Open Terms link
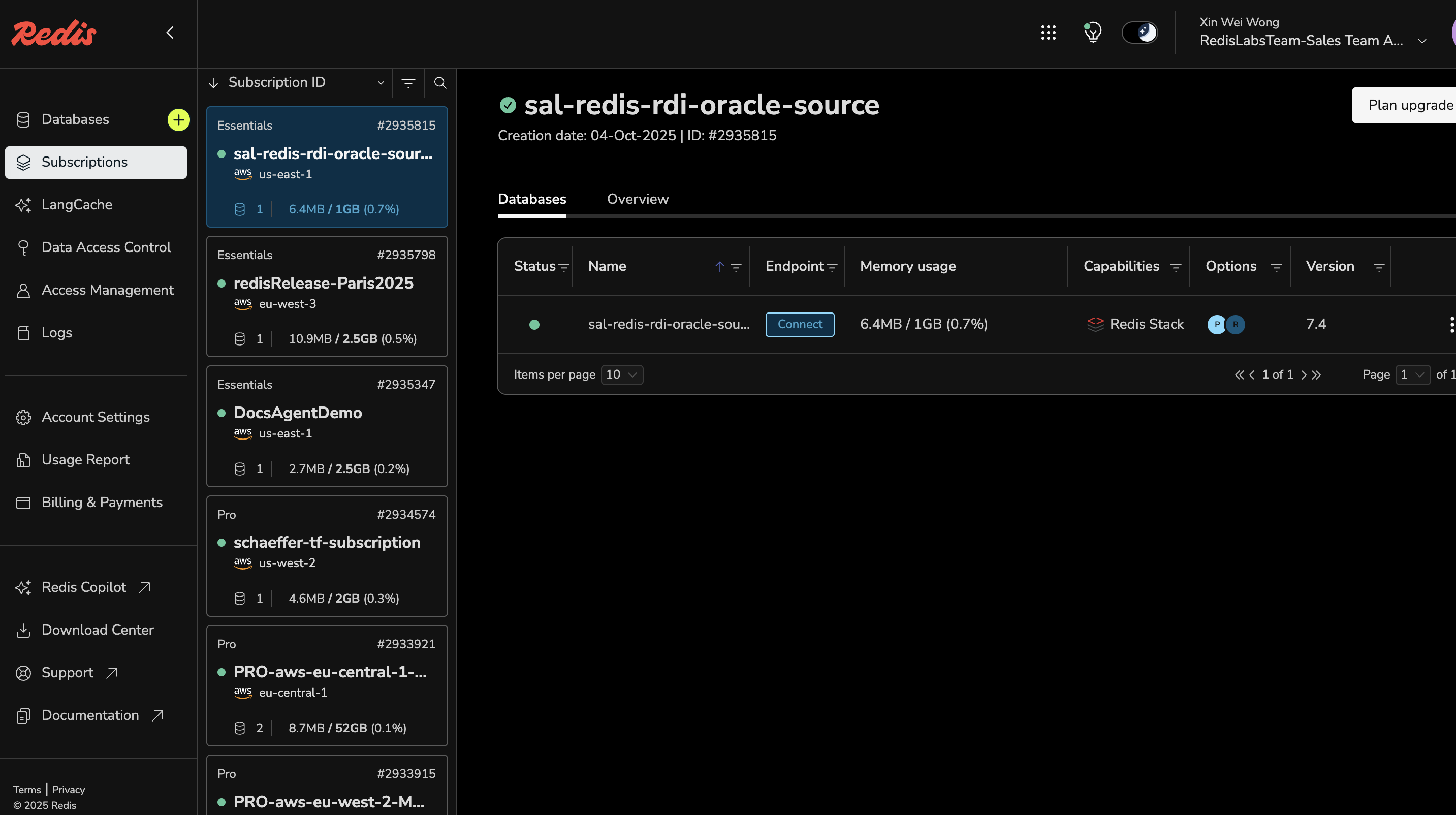 click(26, 790)
